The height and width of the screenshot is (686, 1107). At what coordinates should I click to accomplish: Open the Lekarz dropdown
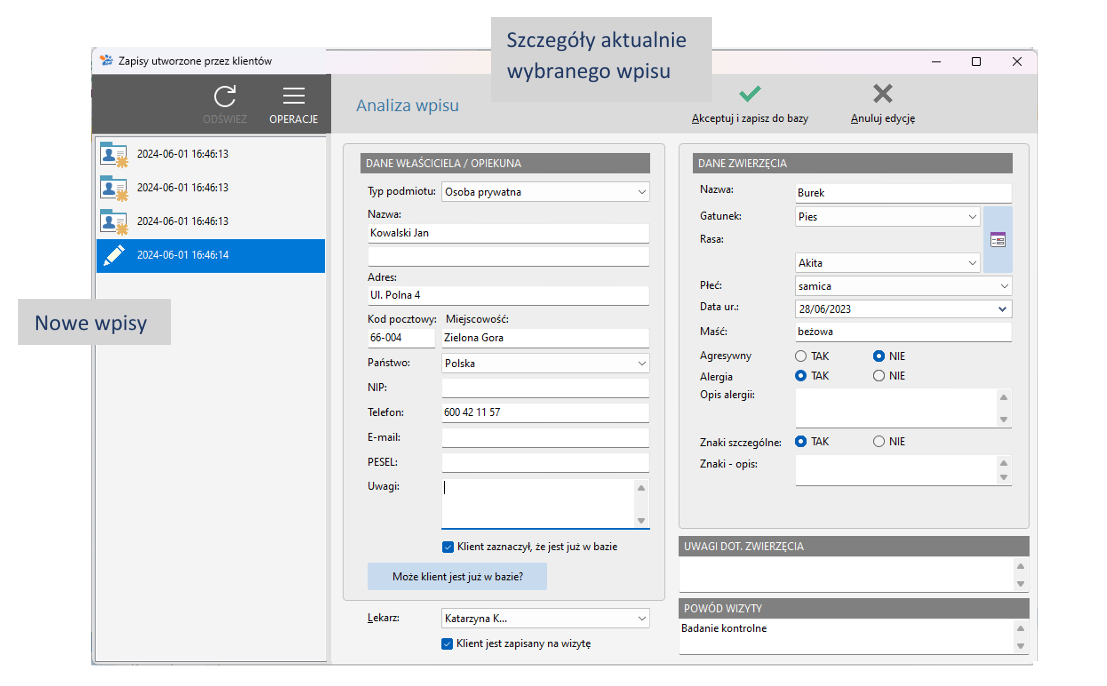point(545,618)
